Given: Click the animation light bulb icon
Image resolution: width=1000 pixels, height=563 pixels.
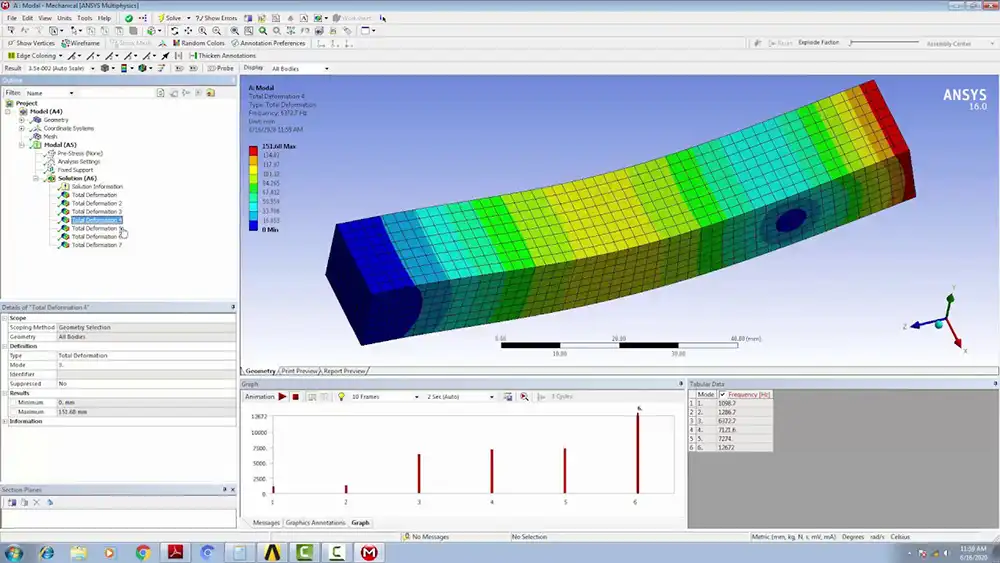Looking at the screenshot, I should point(341,397).
